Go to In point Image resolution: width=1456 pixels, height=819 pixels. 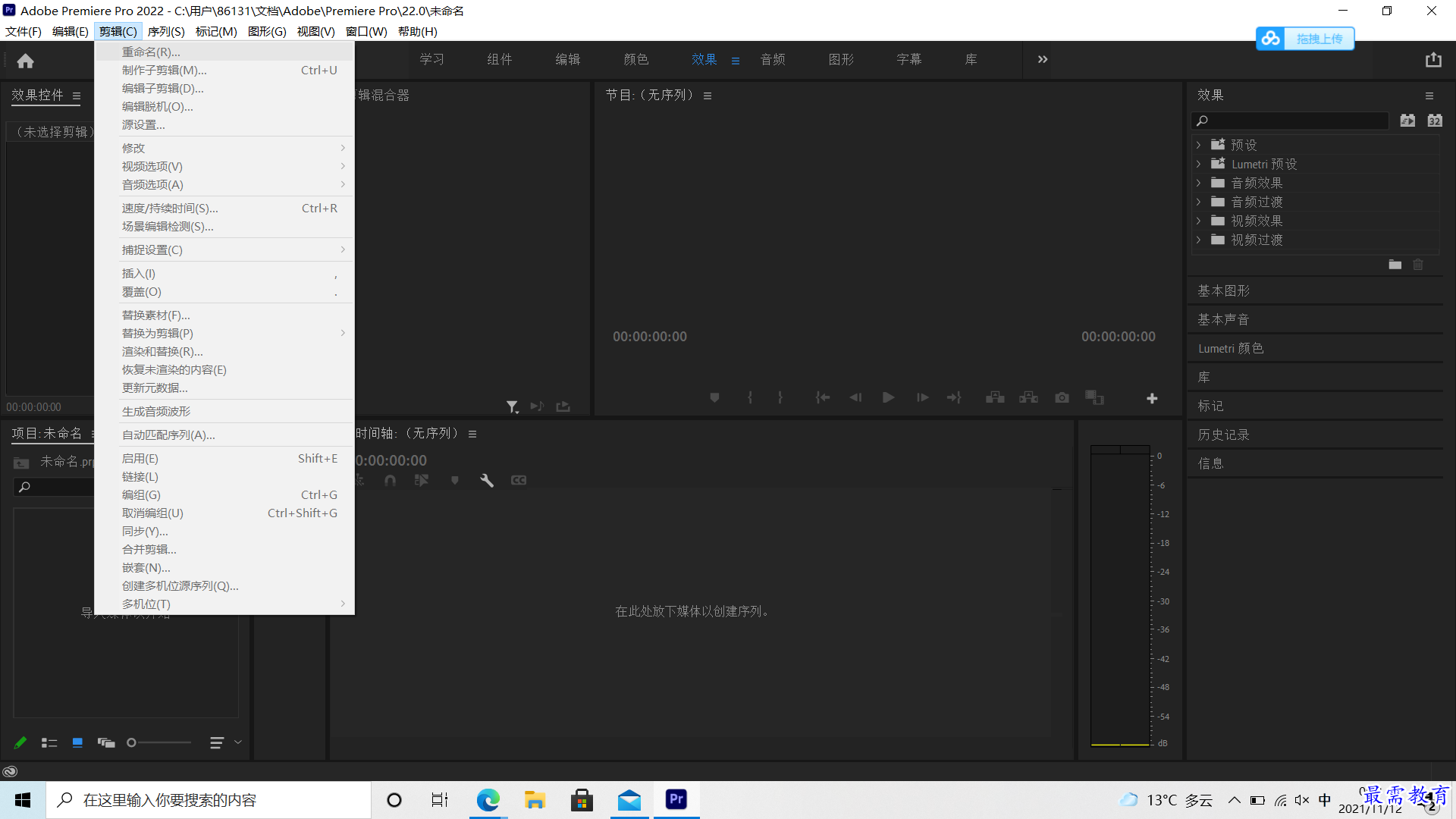click(x=822, y=397)
